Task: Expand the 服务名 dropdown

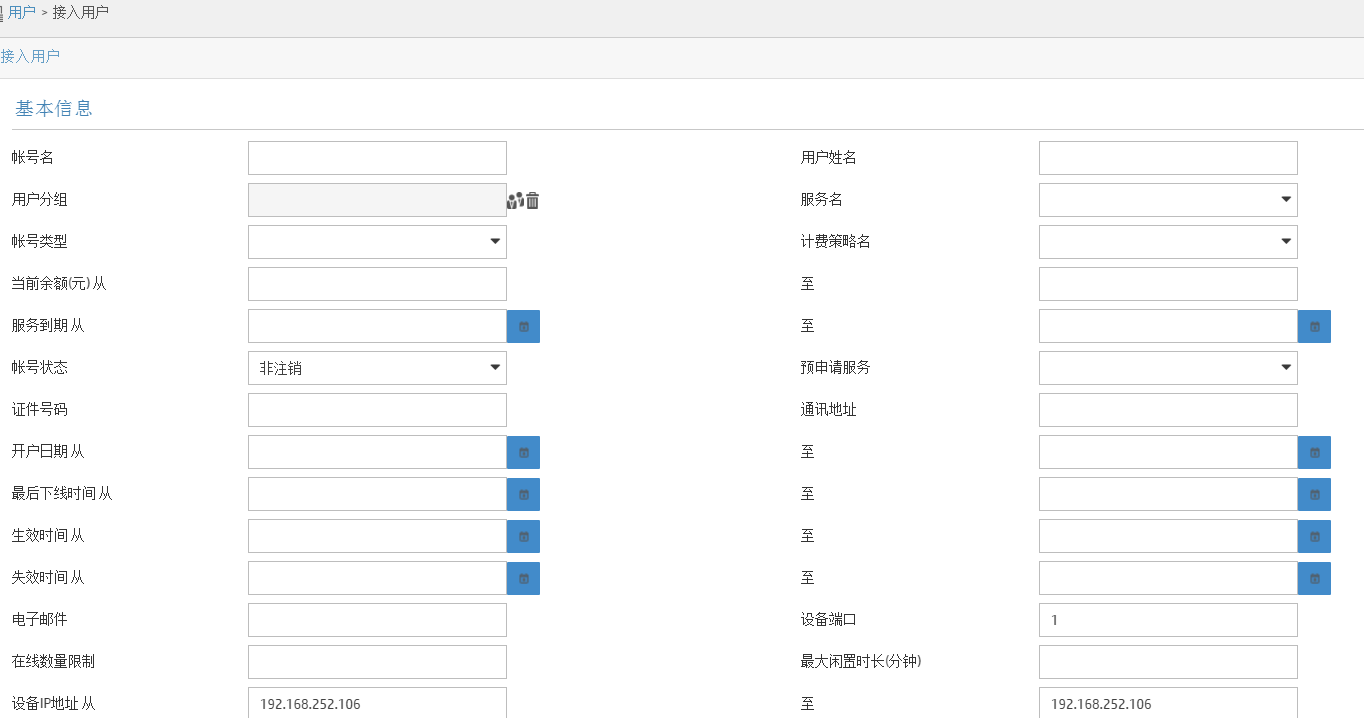Action: coord(1168,200)
